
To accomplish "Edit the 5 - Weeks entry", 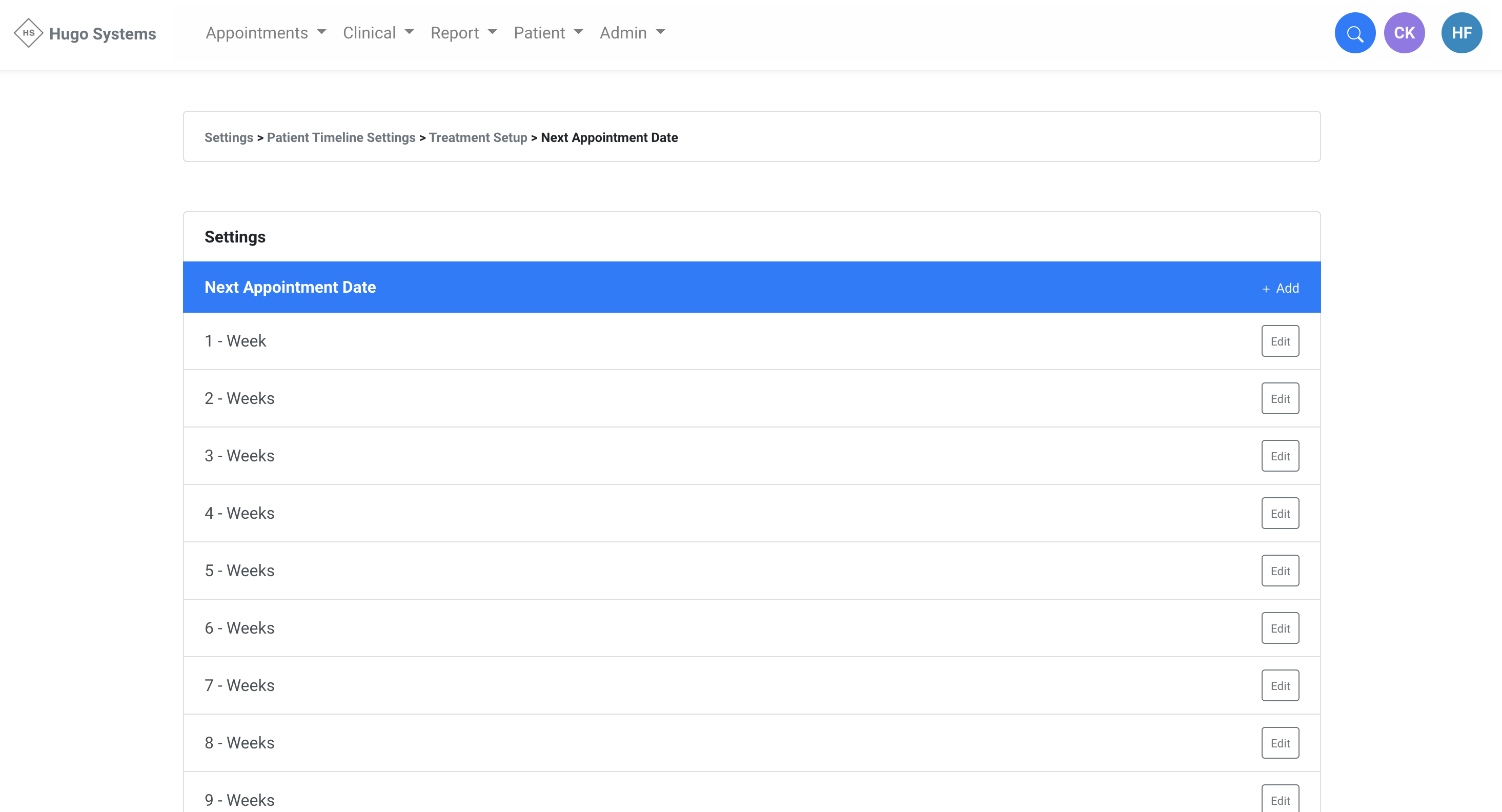I will (x=1280, y=571).
